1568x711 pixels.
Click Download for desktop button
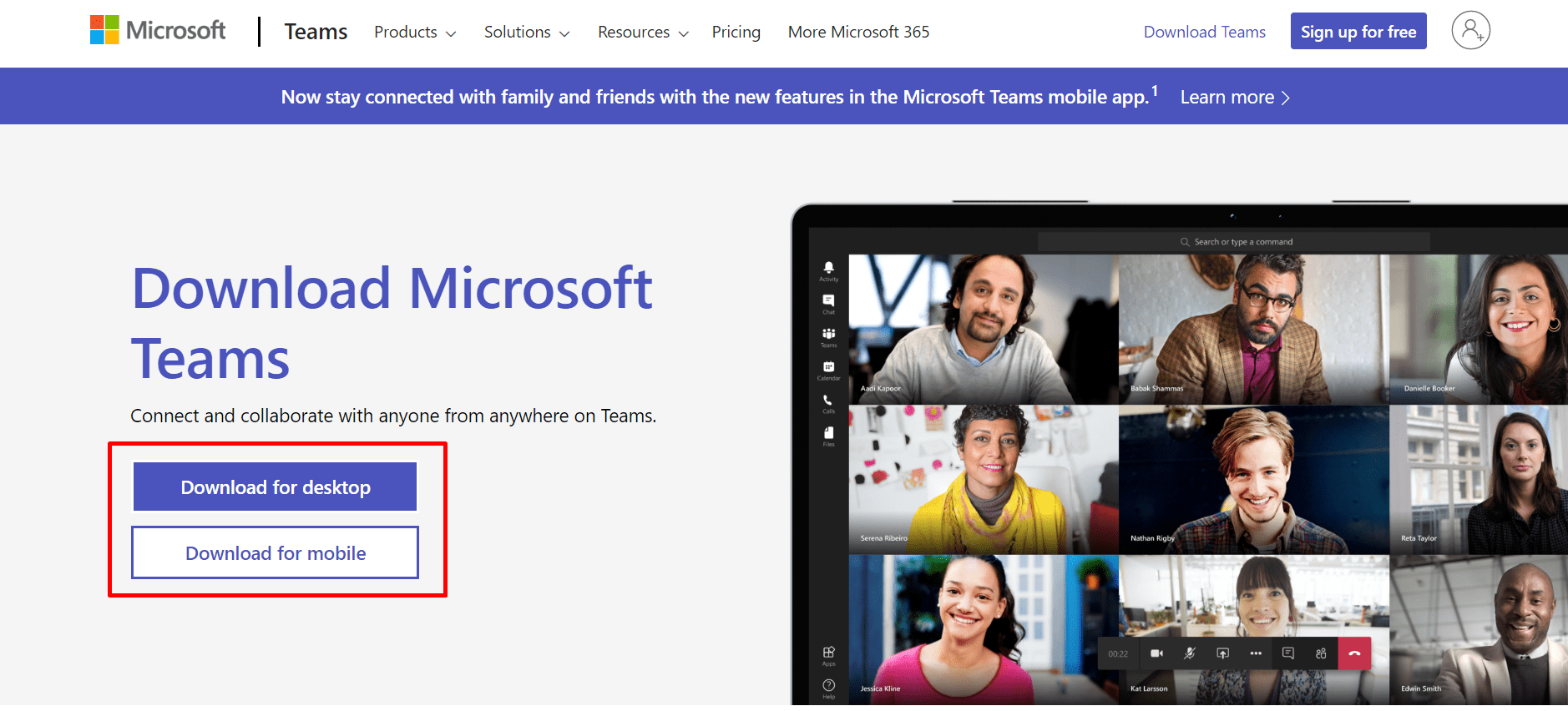pyautogui.click(x=275, y=487)
